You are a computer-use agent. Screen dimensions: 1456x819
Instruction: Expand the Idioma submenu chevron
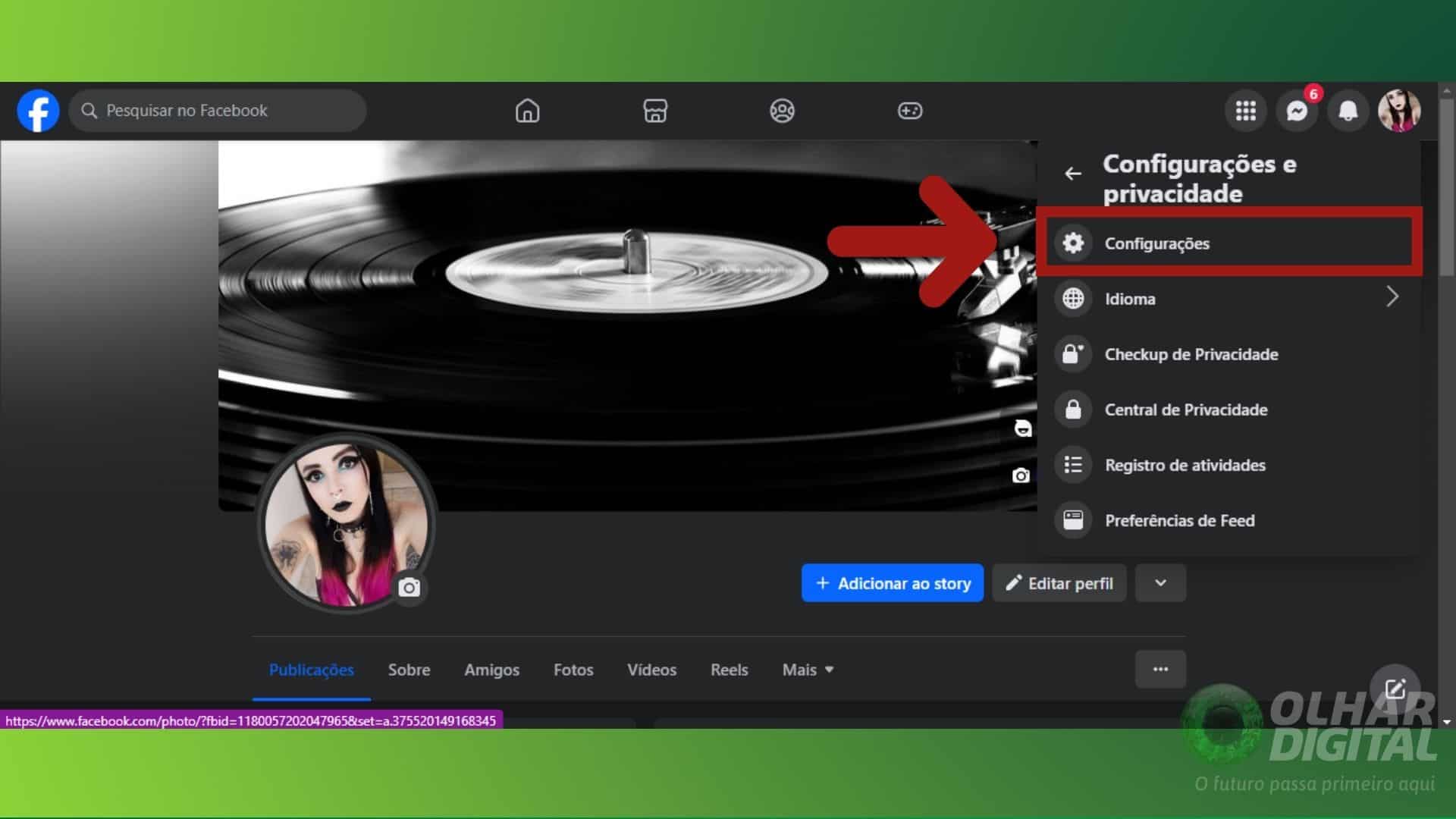click(x=1392, y=297)
